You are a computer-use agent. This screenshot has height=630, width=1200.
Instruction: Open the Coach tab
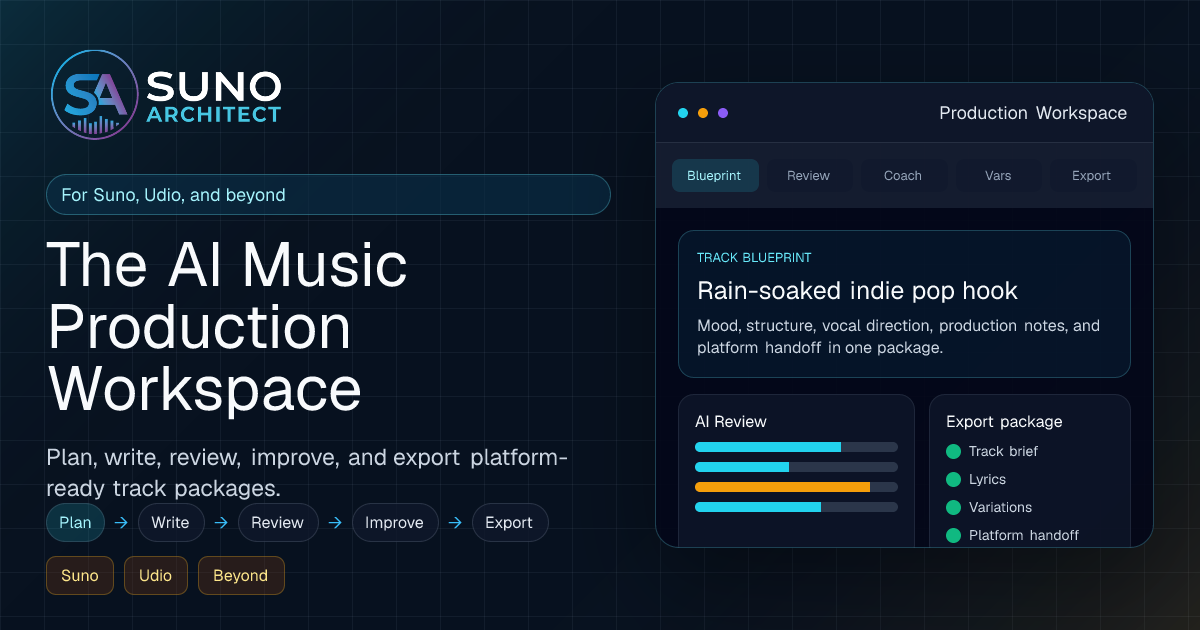902,175
